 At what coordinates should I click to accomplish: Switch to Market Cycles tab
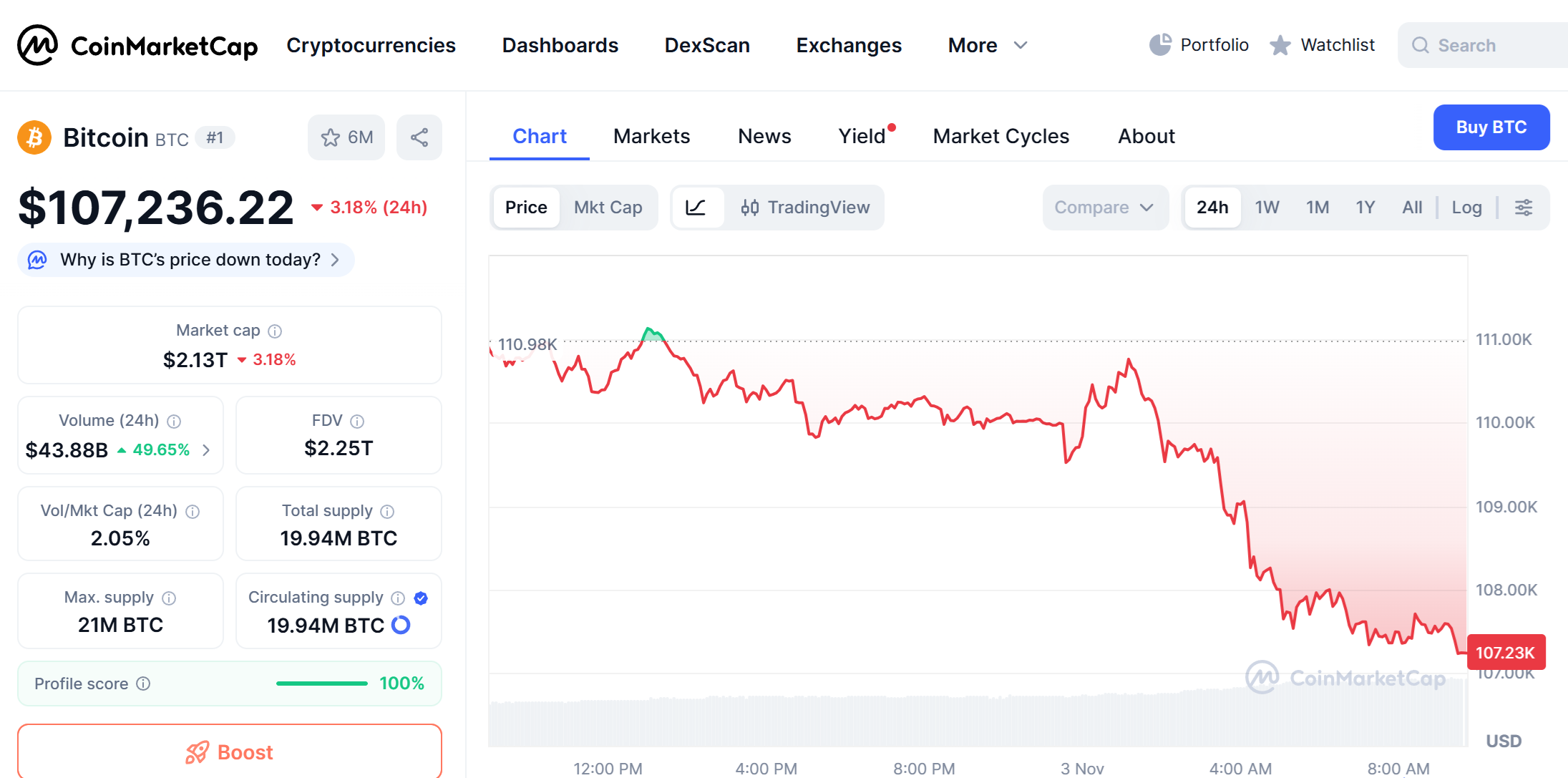(x=1000, y=136)
